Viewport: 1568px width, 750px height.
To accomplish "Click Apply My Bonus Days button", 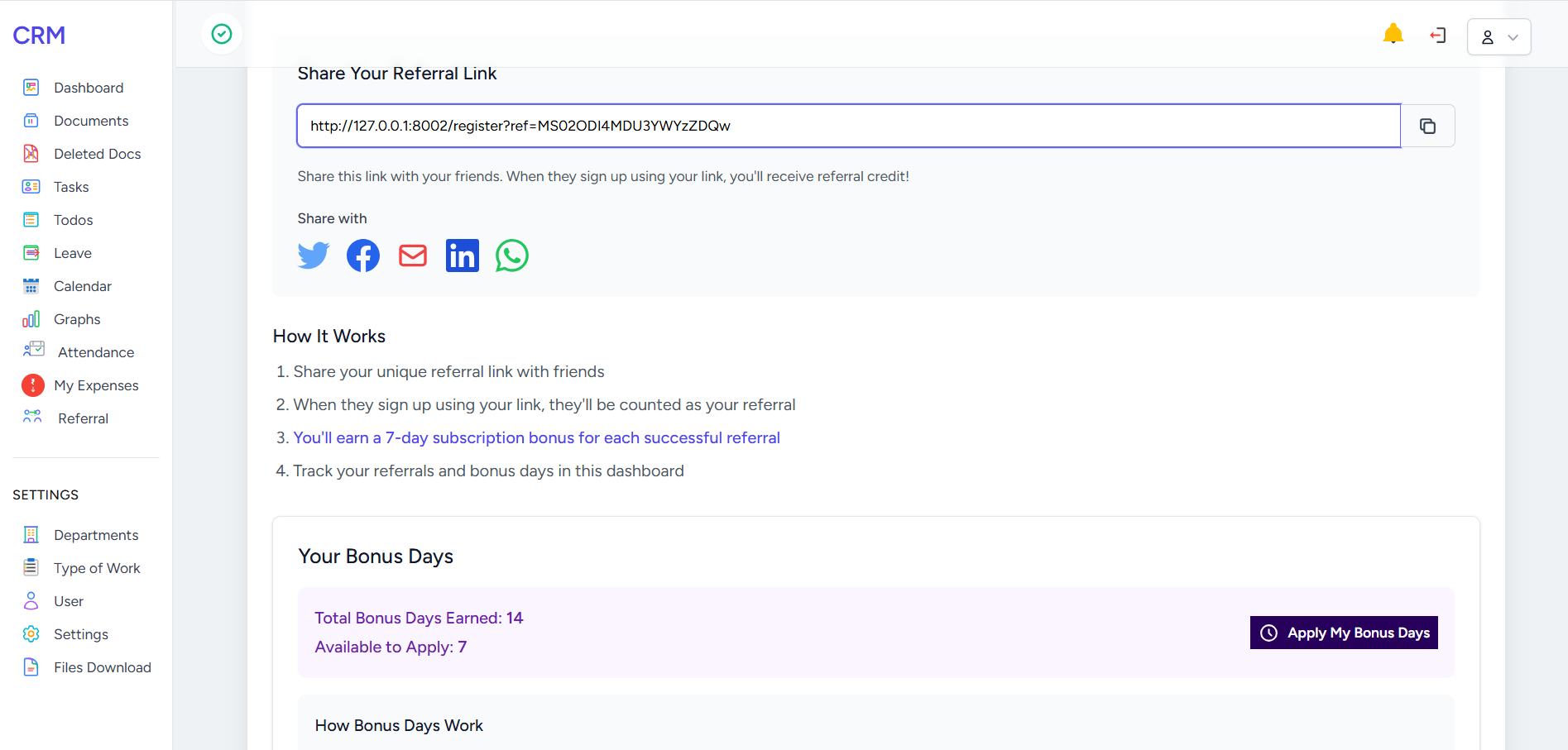I will [1344, 633].
